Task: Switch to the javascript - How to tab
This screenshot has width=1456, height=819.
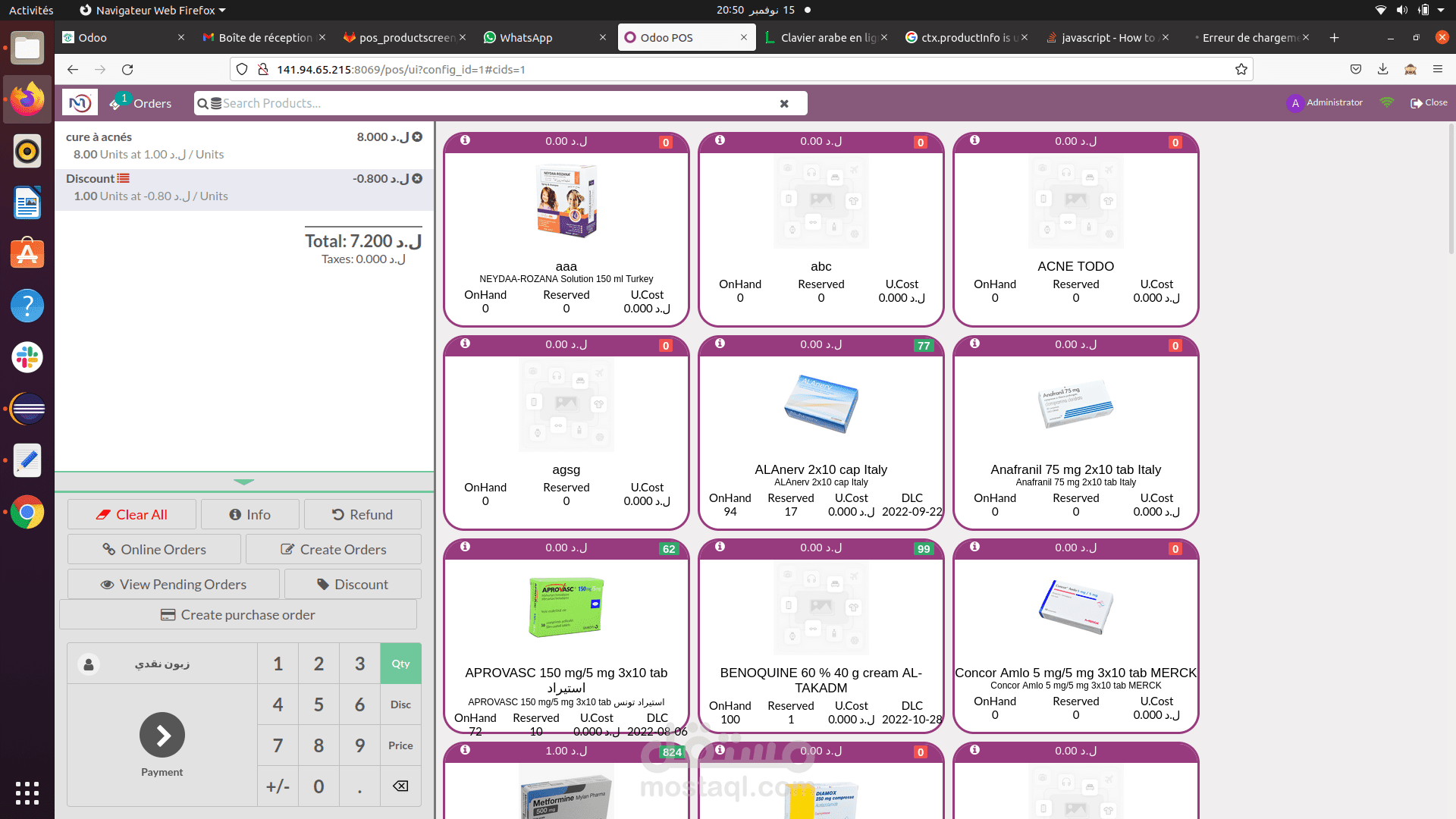Action: click(1106, 37)
